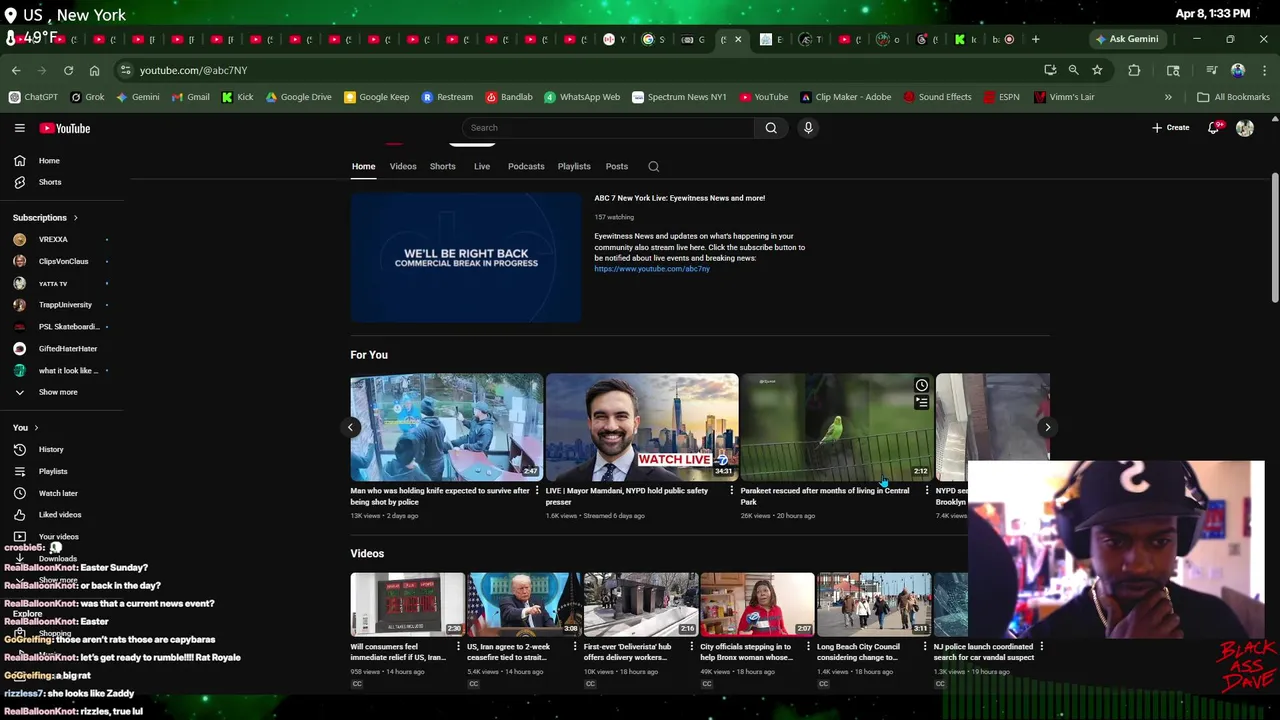Open Liked videos in sidebar
This screenshot has height=720, width=1280.
coord(62,514)
